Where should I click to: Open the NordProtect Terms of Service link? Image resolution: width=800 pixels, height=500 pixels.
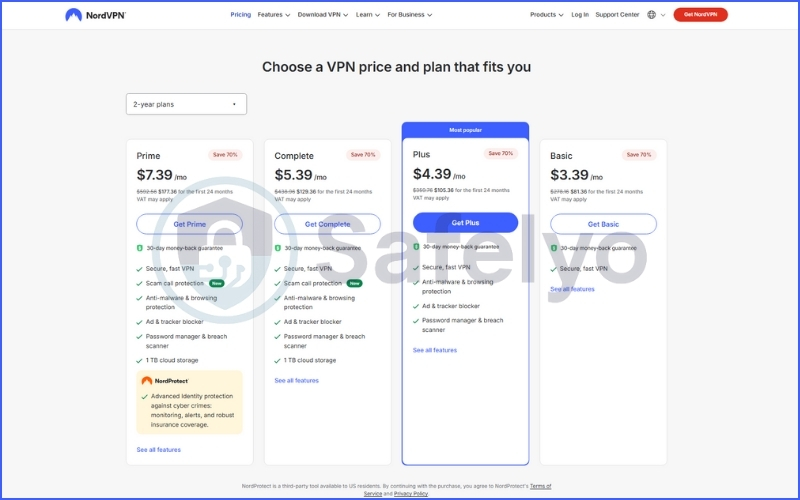click(x=457, y=490)
